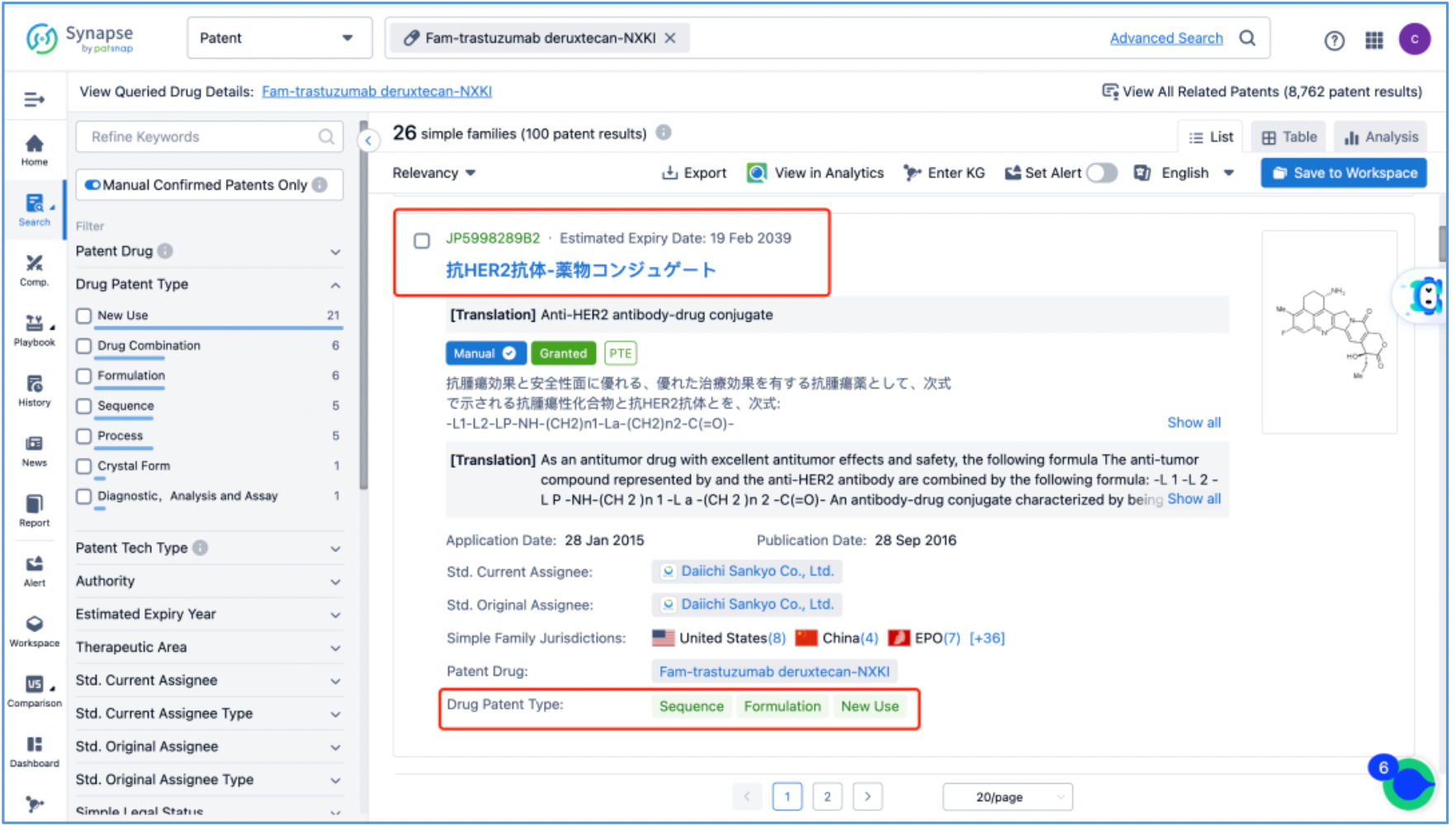Screen dimensions: 1456x830
Task: Collapse the filter panel arrow
Action: pos(368,141)
